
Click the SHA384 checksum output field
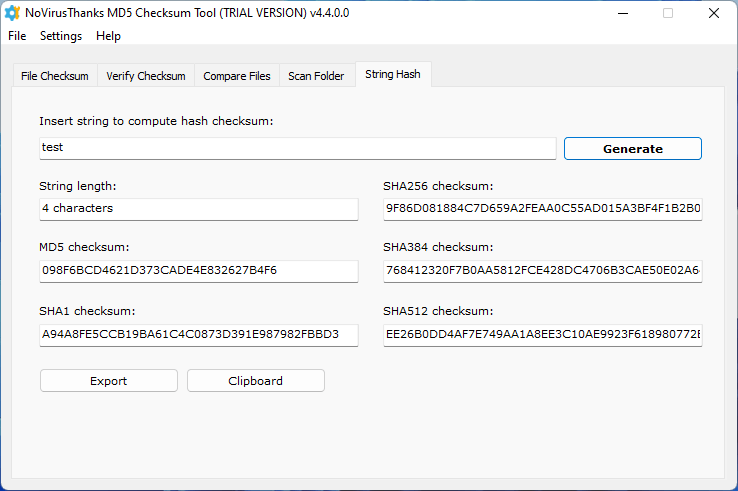[543, 271]
